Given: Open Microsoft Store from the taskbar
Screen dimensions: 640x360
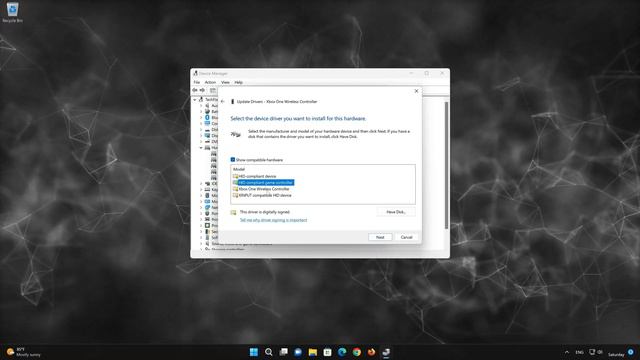Looking at the screenshot, I should click(x=327, y=352).
